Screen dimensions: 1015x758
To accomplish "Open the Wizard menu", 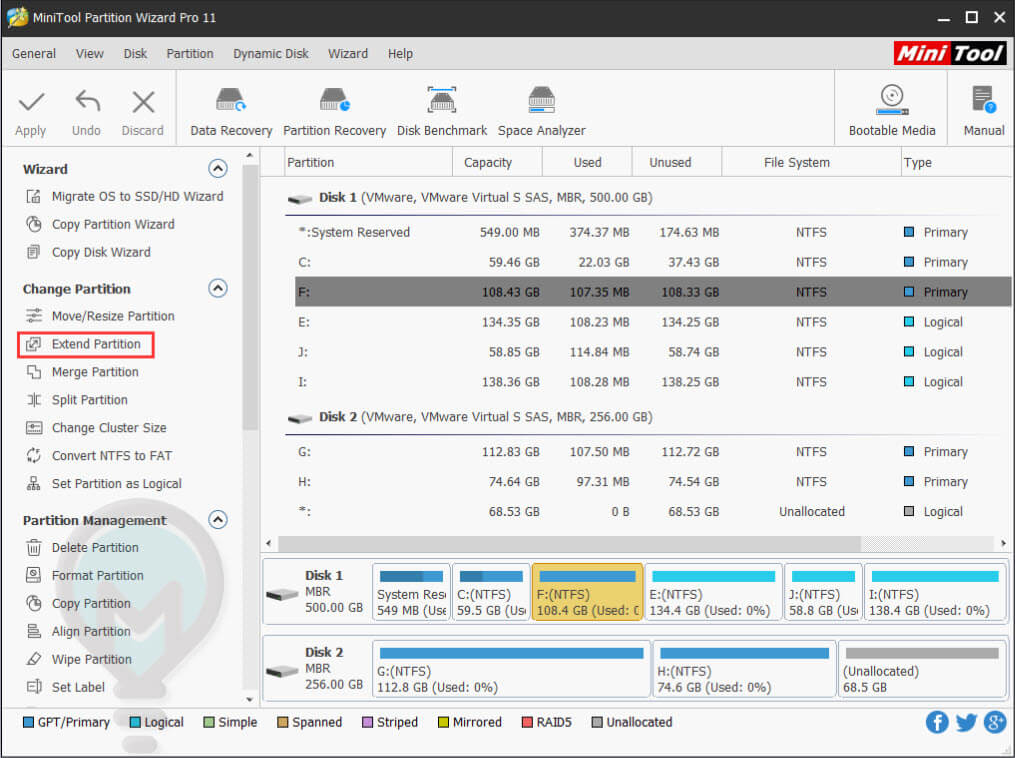I will (348, 54).
